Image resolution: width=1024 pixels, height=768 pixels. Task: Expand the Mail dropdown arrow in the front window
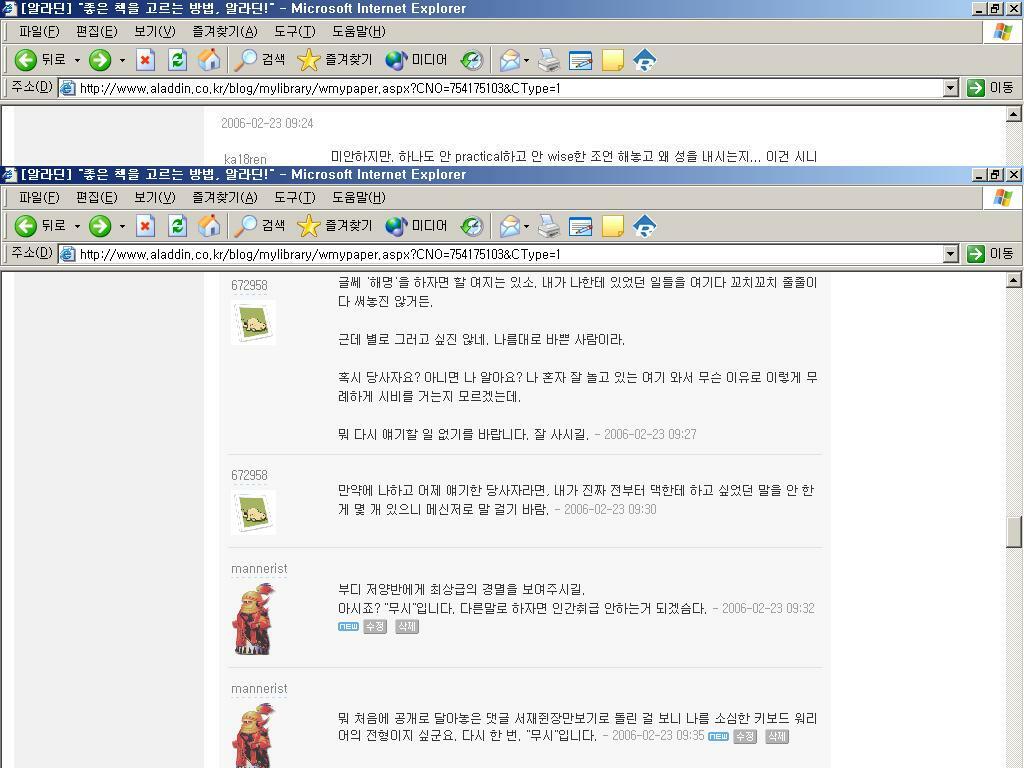[527, 227]
